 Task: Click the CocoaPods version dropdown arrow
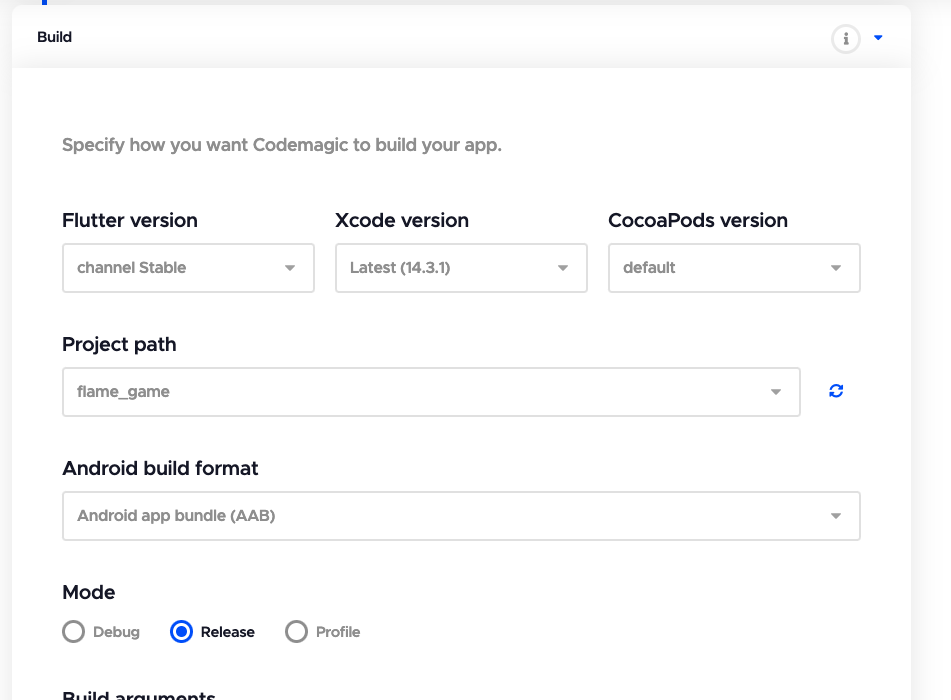[836, 268]
